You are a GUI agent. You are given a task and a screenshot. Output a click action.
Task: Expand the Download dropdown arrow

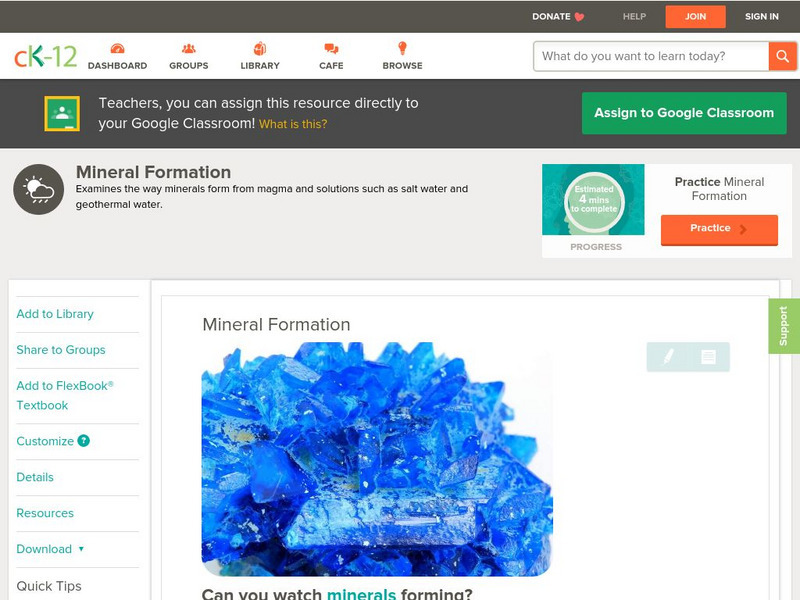coord(81,549)
